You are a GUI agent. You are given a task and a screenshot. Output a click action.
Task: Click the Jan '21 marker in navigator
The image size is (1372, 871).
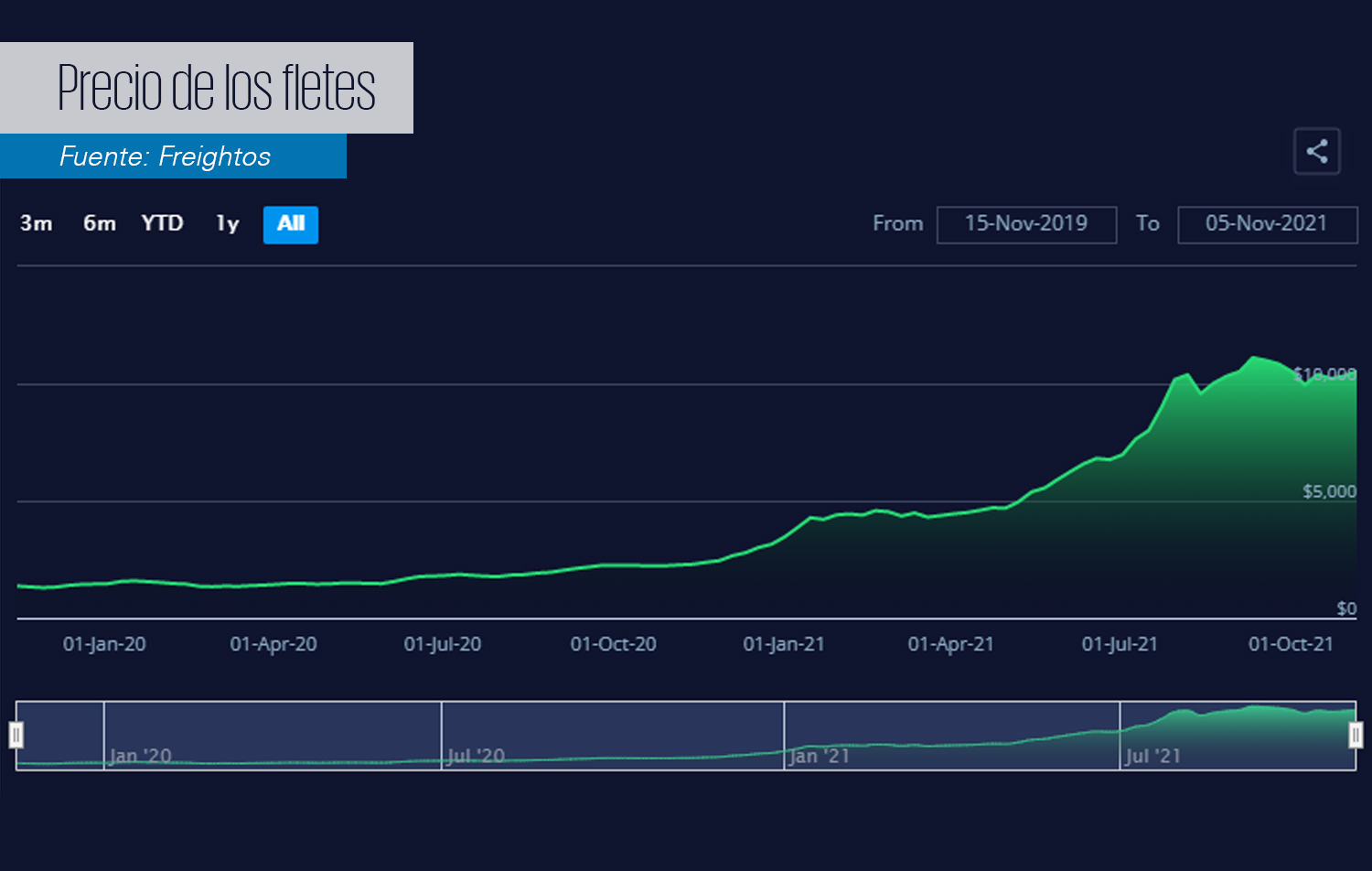coord(820,756)
